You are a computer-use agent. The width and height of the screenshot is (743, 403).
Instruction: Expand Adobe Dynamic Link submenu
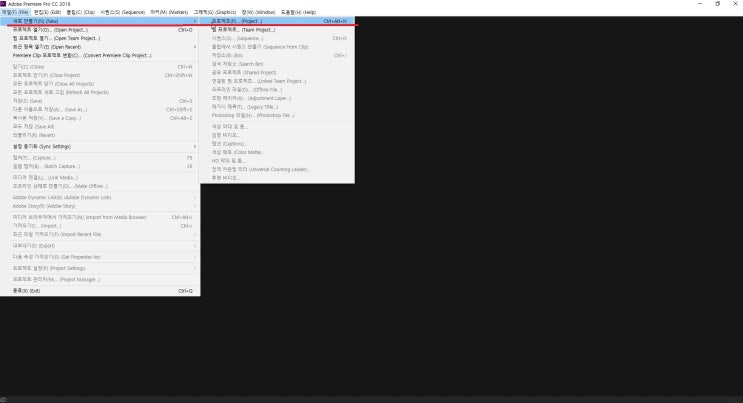100,197
